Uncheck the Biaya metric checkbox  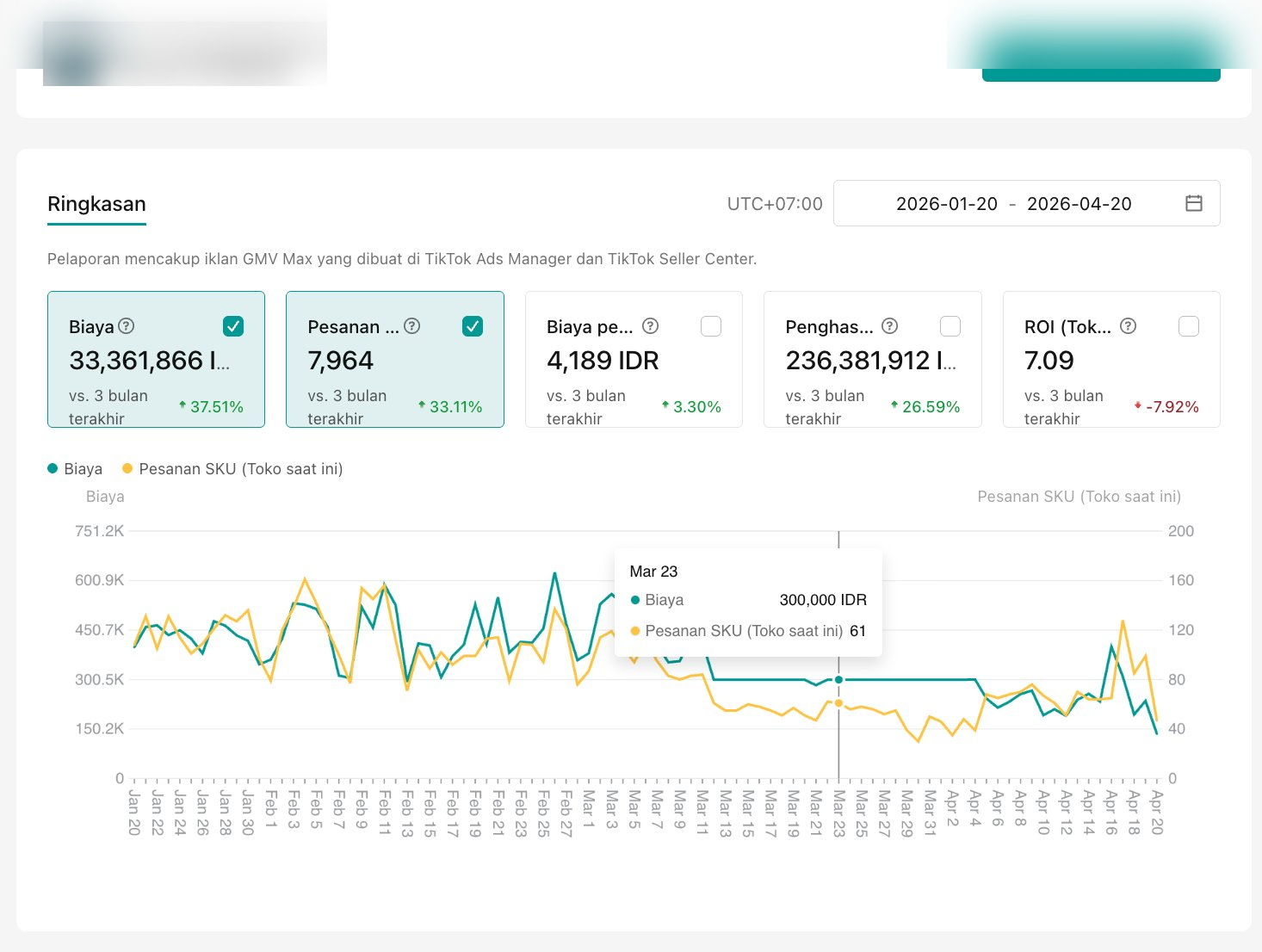[233, 326]
